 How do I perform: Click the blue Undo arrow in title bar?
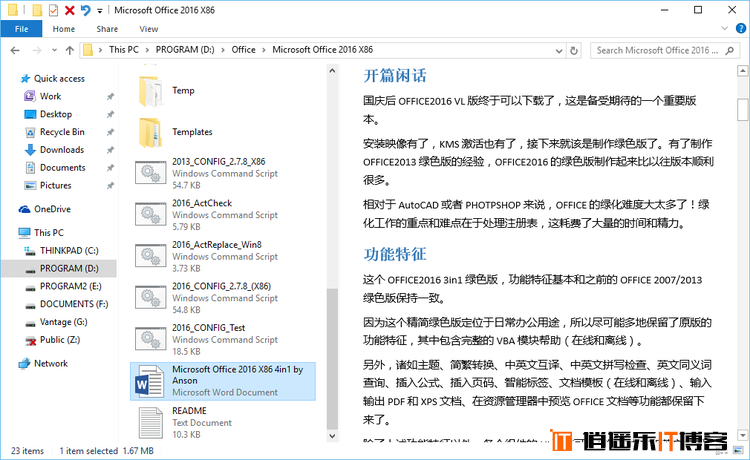tap(85, 10)
